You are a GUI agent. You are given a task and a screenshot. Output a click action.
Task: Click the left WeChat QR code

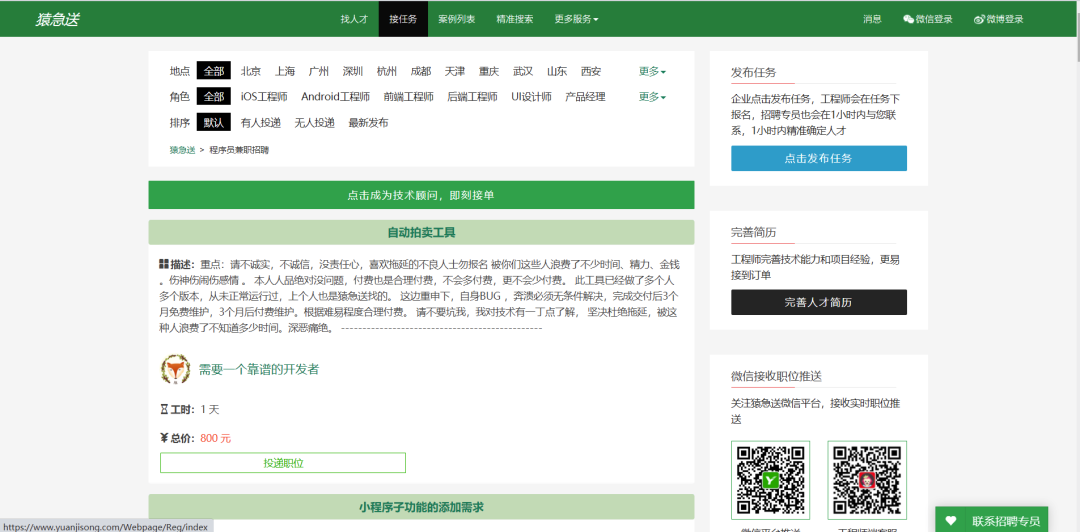pos(770,480)
